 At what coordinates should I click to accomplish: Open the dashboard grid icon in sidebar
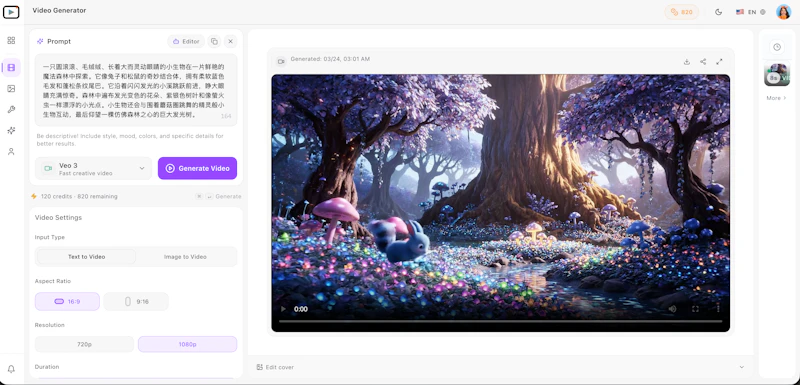pyautogui.click(x=11, y=40)
